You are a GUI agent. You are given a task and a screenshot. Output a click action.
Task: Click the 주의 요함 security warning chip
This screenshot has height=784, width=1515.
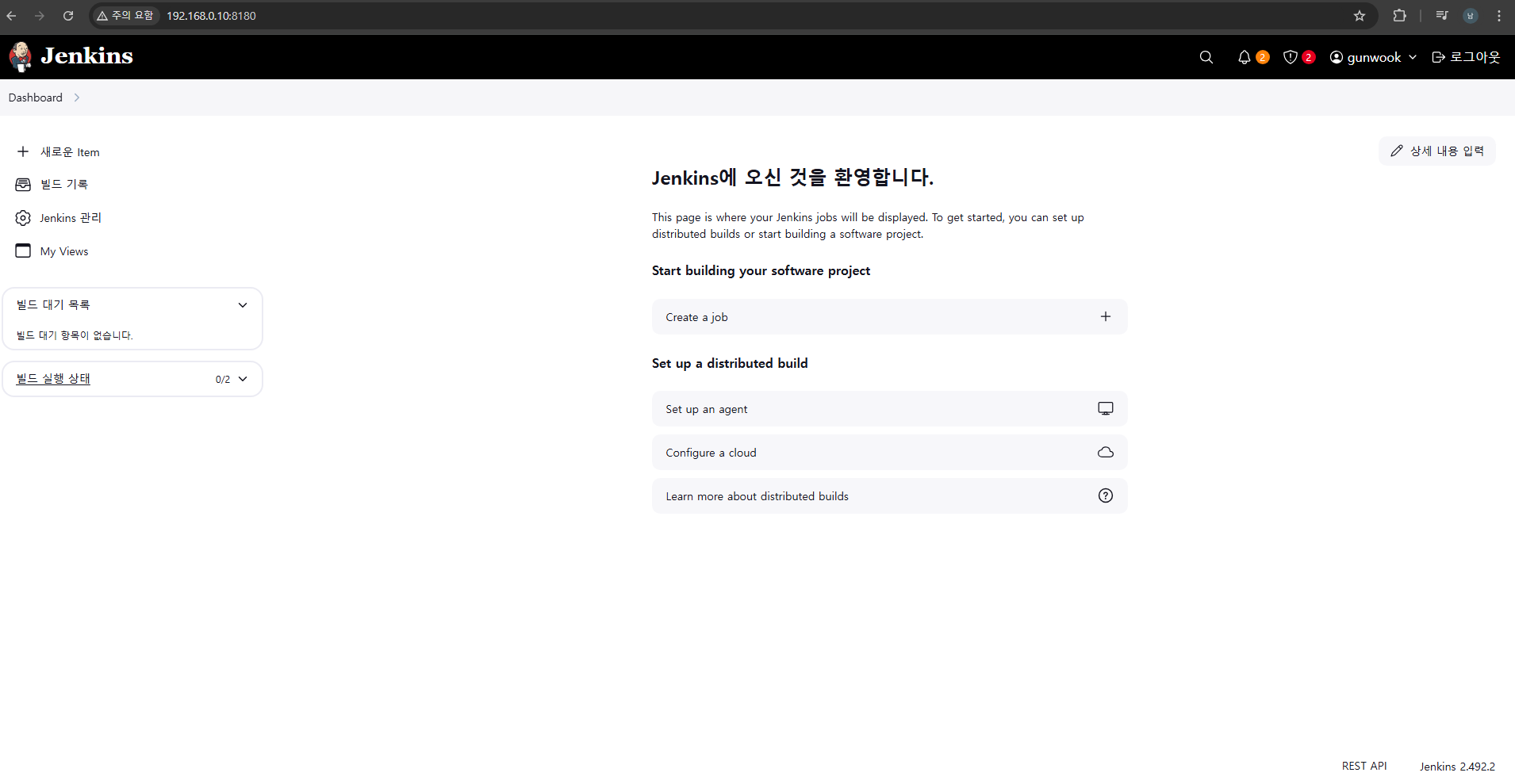pos(125,16)
